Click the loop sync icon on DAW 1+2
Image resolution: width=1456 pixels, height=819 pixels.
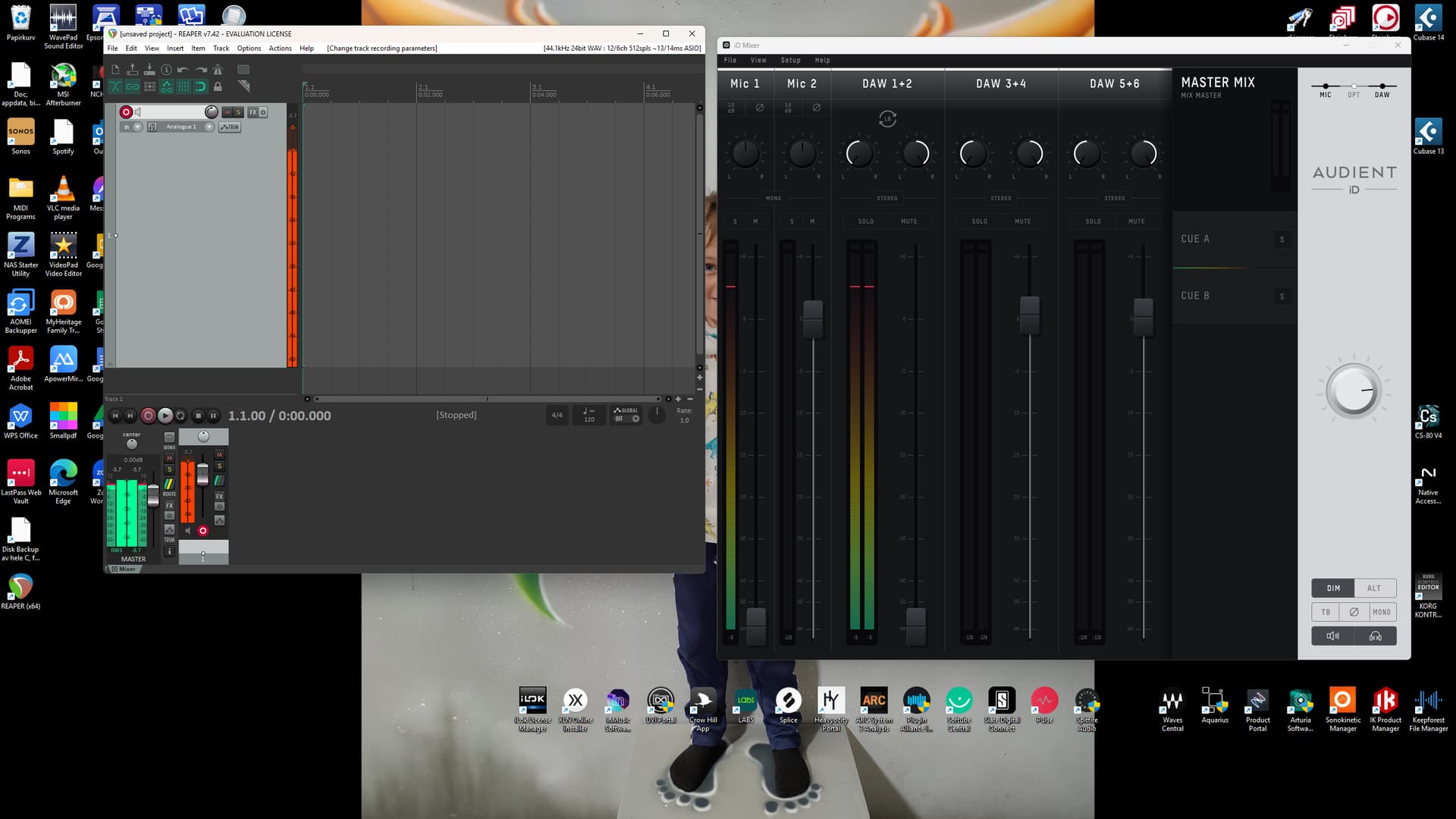[x=887, y=119]
